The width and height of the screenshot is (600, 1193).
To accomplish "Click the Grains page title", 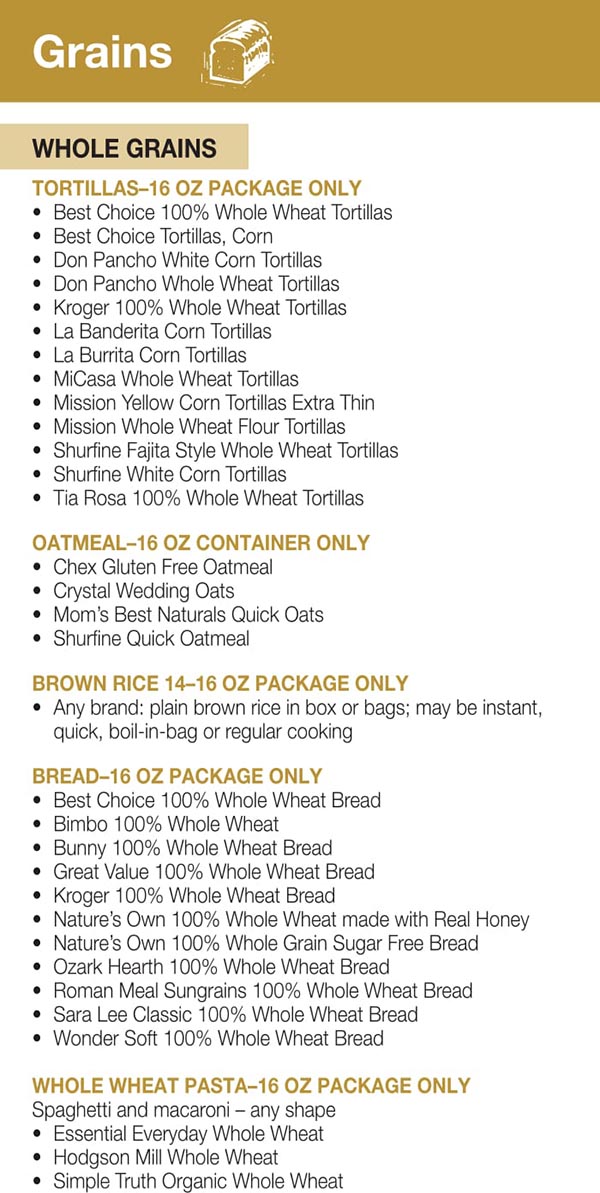I will [102, 51].
